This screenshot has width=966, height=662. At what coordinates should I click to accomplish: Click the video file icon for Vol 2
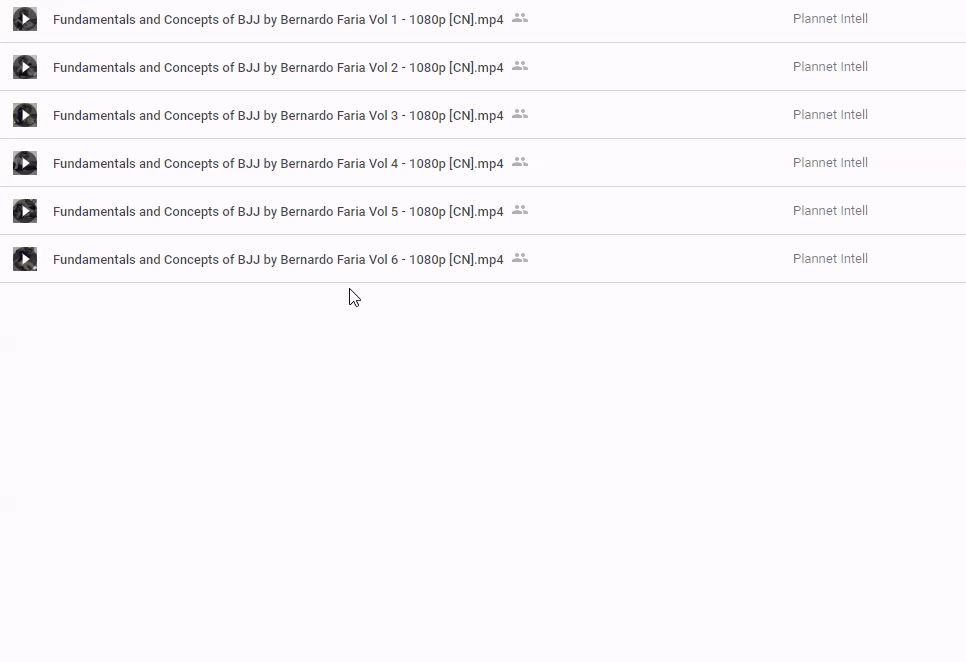[x=25, y=67]
